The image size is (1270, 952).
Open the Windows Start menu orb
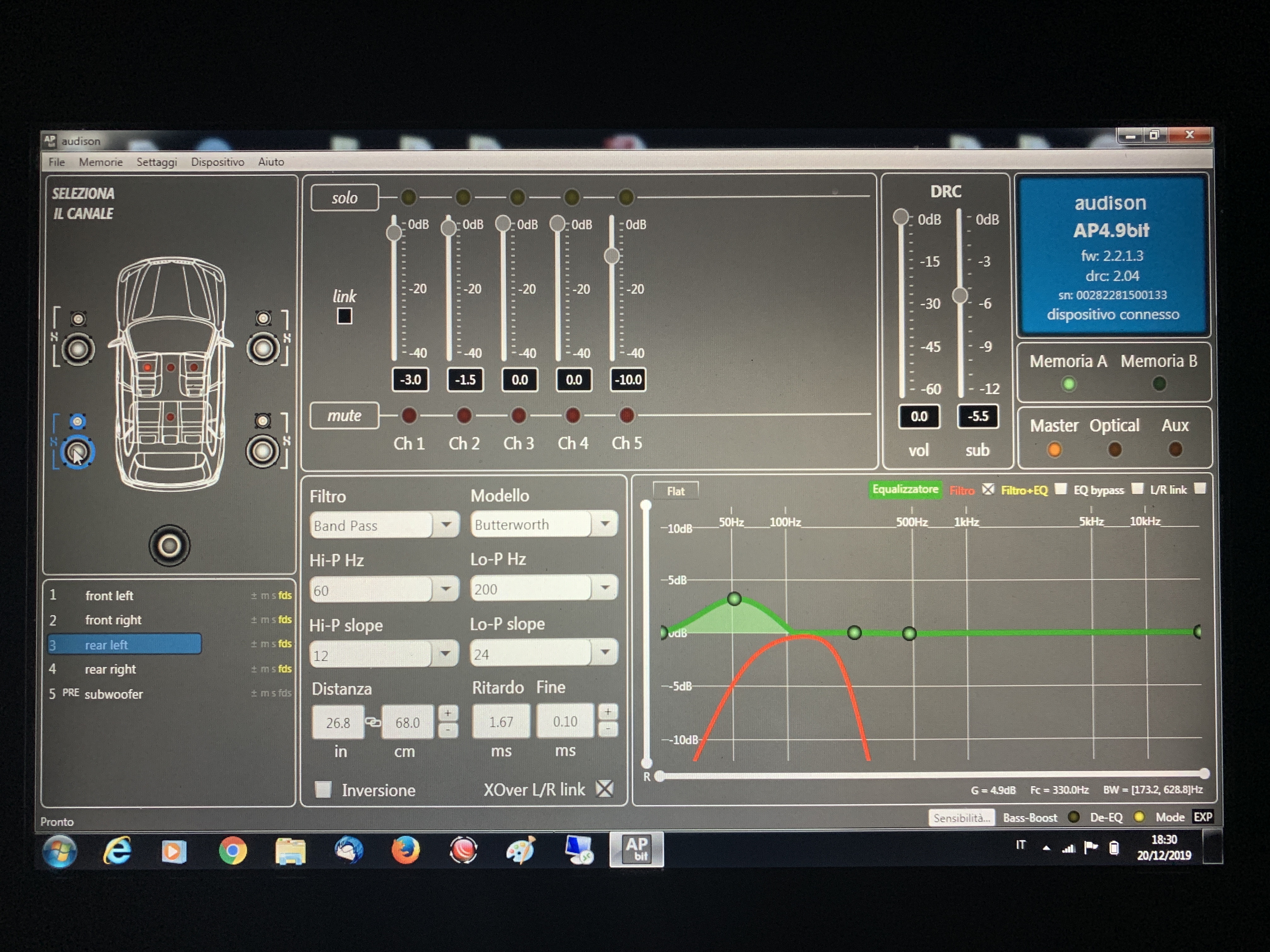coord(60,851)
